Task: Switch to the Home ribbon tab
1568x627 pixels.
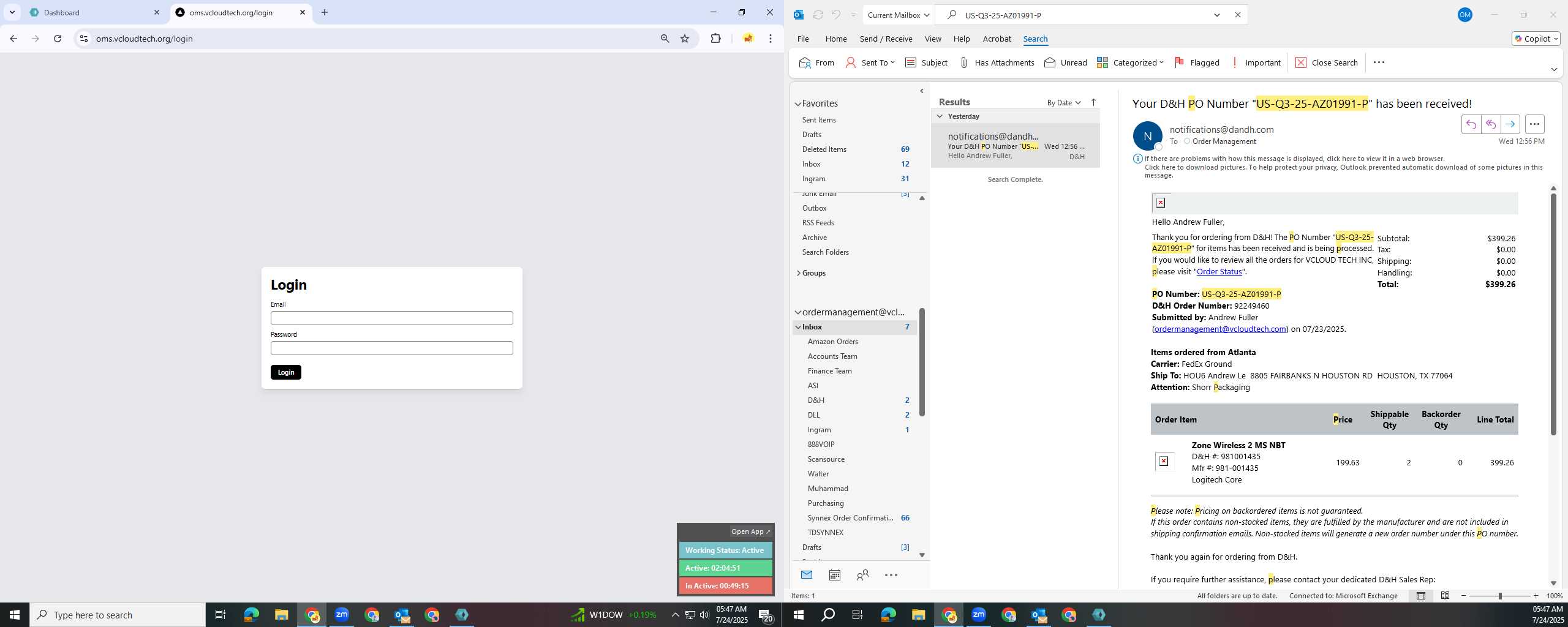Action: 836,39
